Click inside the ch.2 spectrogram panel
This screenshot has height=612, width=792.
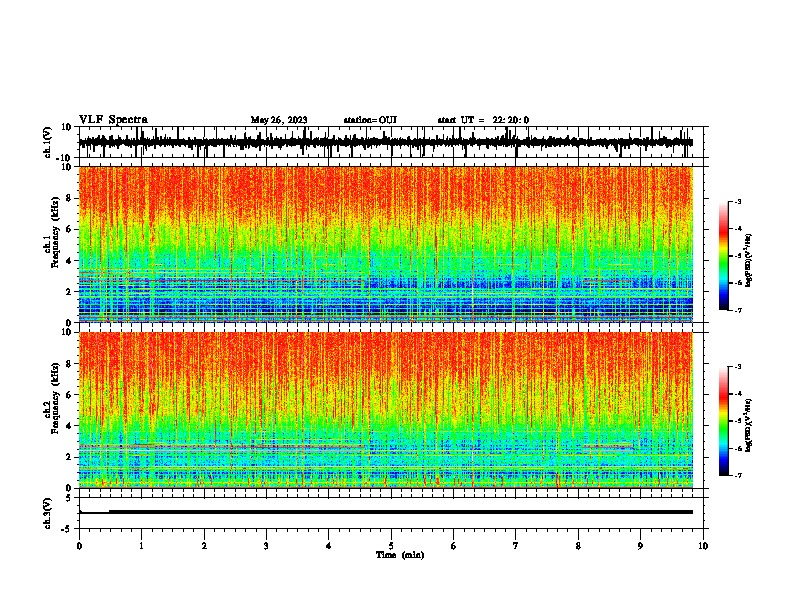tap(386, 410)
